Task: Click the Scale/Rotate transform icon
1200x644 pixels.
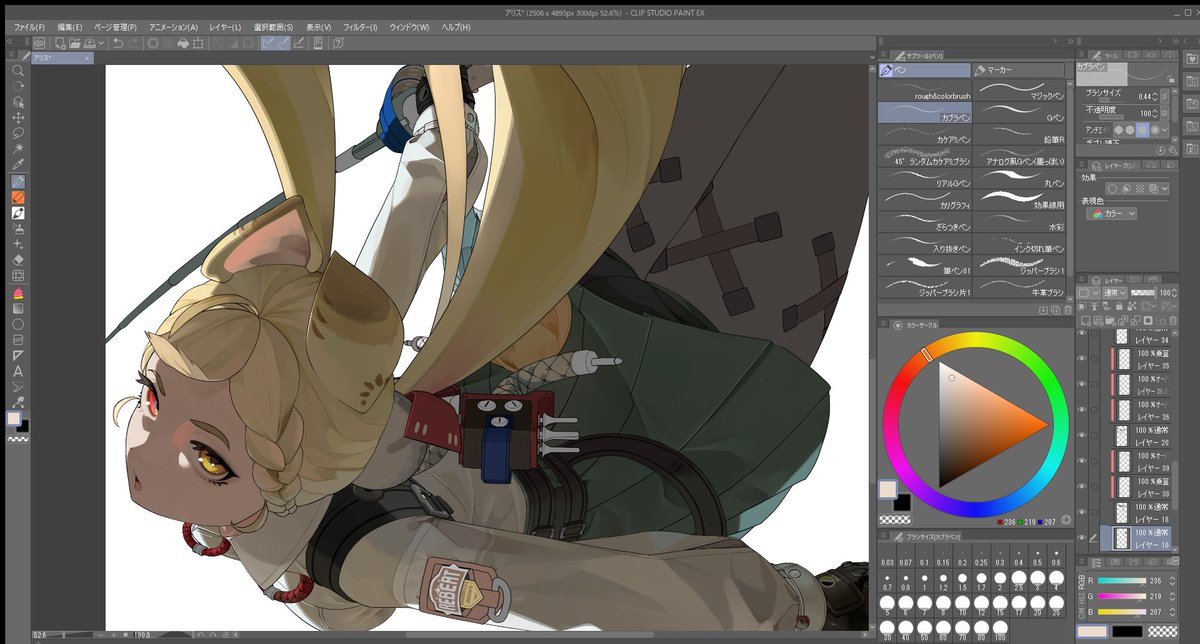Action: point(198,43)
